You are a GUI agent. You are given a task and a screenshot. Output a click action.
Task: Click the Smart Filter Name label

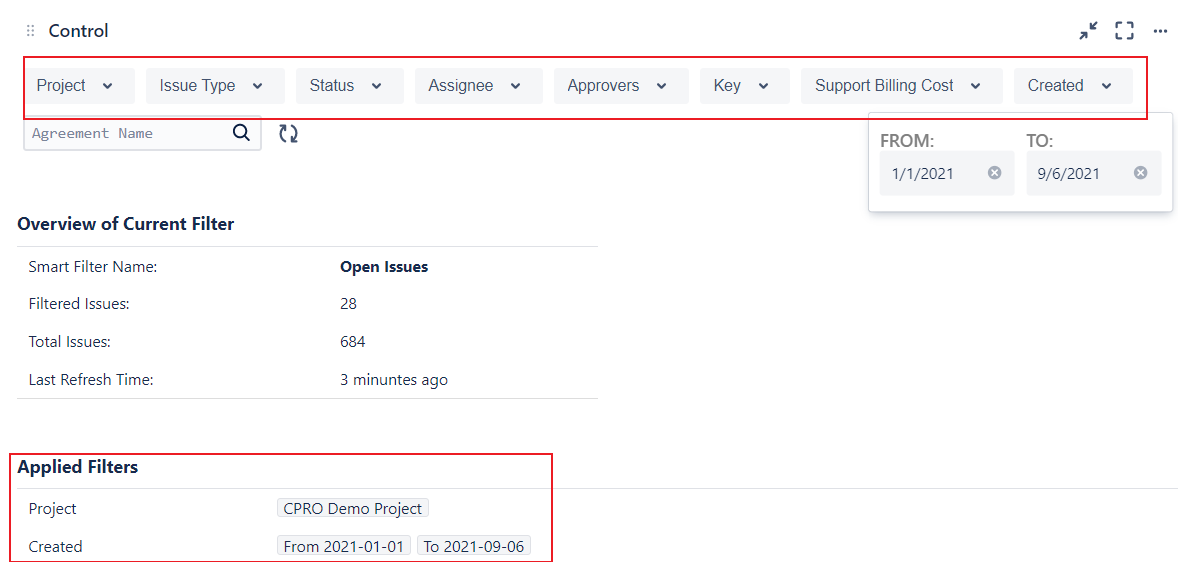click(x=93, y=267)
